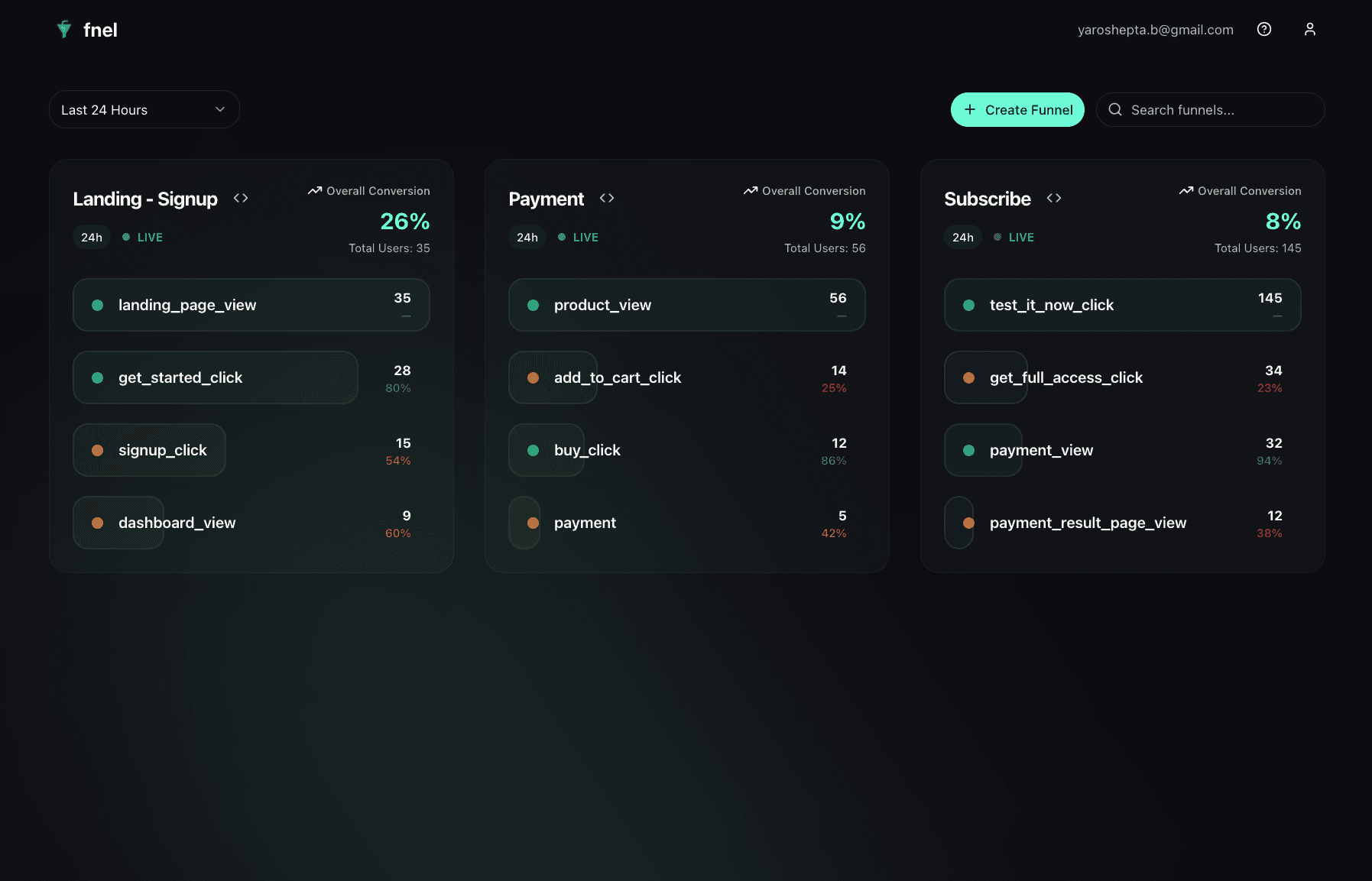Click the Create Funnel button
The image size is (1372, 881).
[1017, 109]
